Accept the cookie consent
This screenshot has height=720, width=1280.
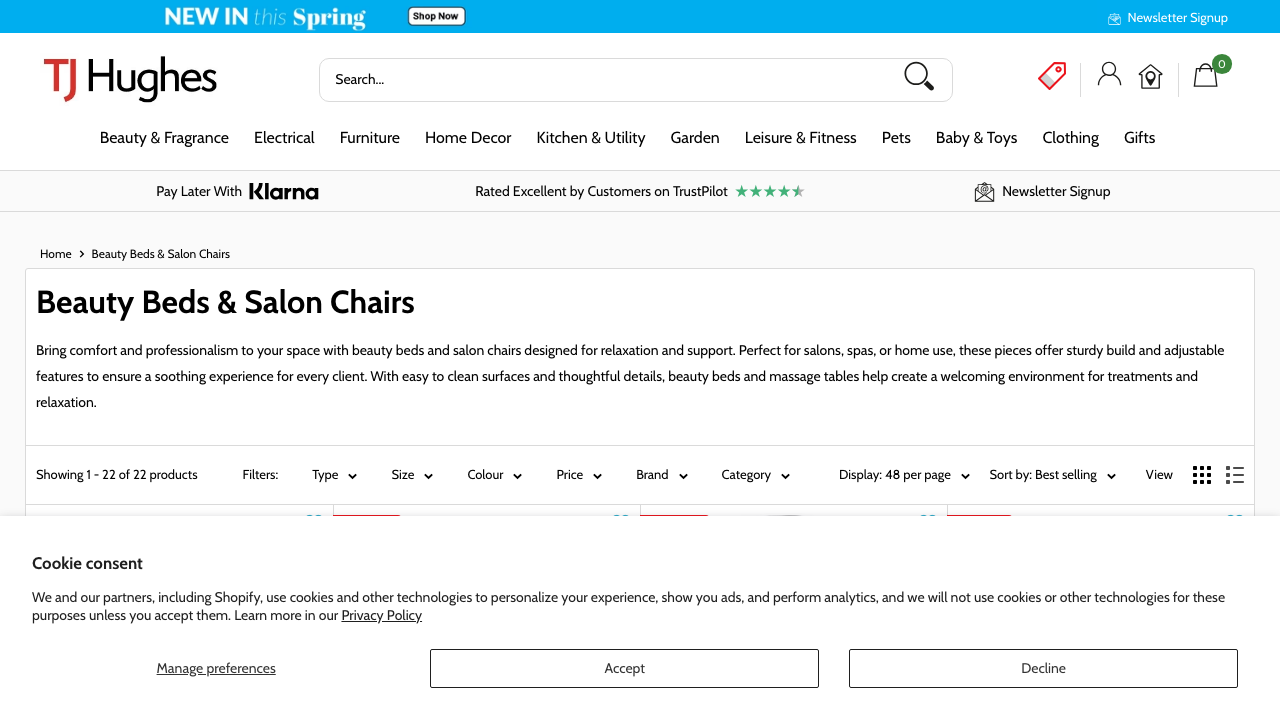[x=624, y=668]
